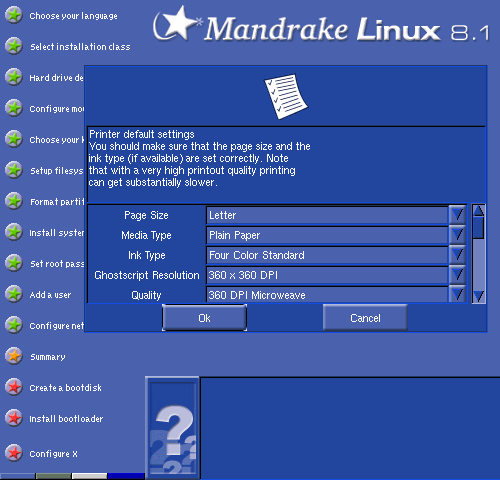Click the red star for Install bootloader
Screen dimensions: 500x480
(x=14, y=418)
